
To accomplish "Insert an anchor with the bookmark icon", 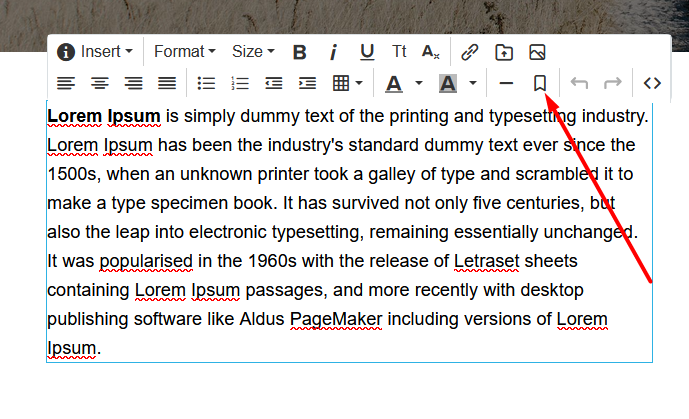I will pyautogui.click(x=540, y=83).
